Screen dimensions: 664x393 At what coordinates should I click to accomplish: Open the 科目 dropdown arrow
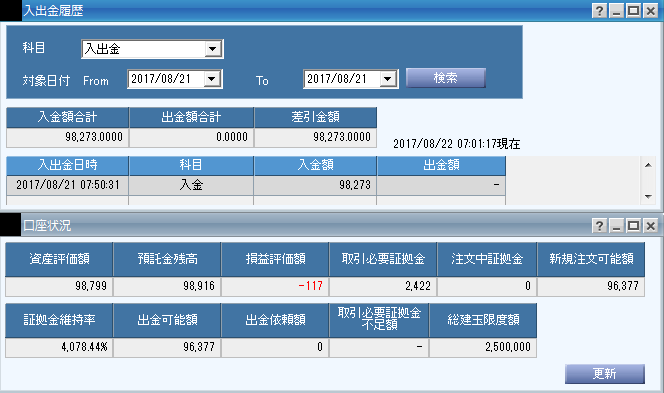coord(213,49)
